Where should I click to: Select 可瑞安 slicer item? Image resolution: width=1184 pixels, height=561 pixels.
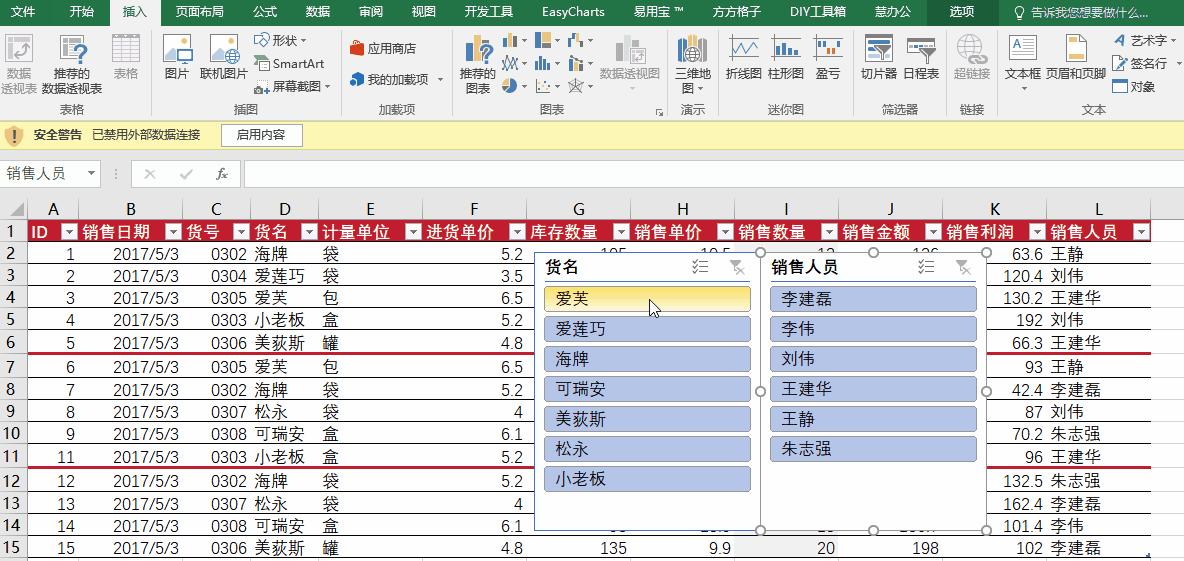click(x=647, y=389)
